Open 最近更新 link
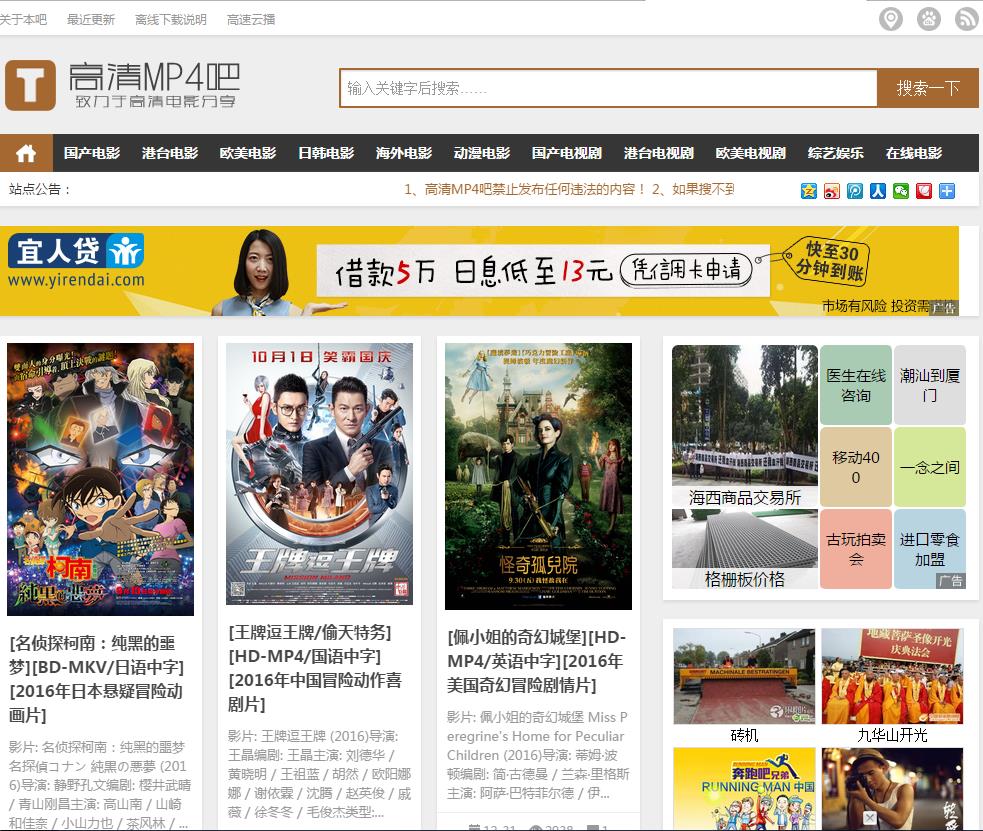983x831 pixels. pyautogui.click(x=91, y=19)
